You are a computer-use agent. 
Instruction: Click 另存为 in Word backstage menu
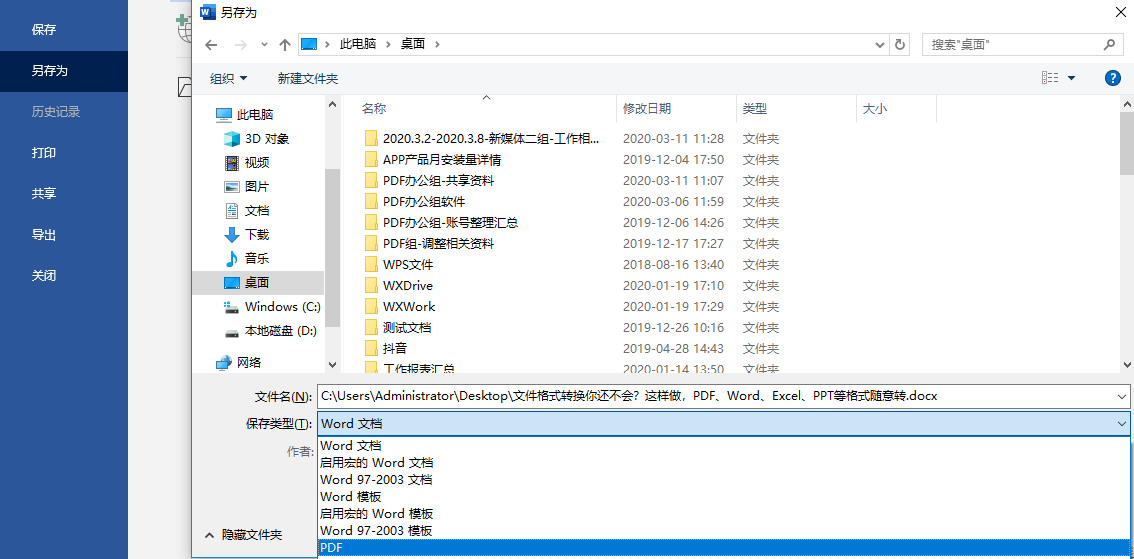[64, 71]
